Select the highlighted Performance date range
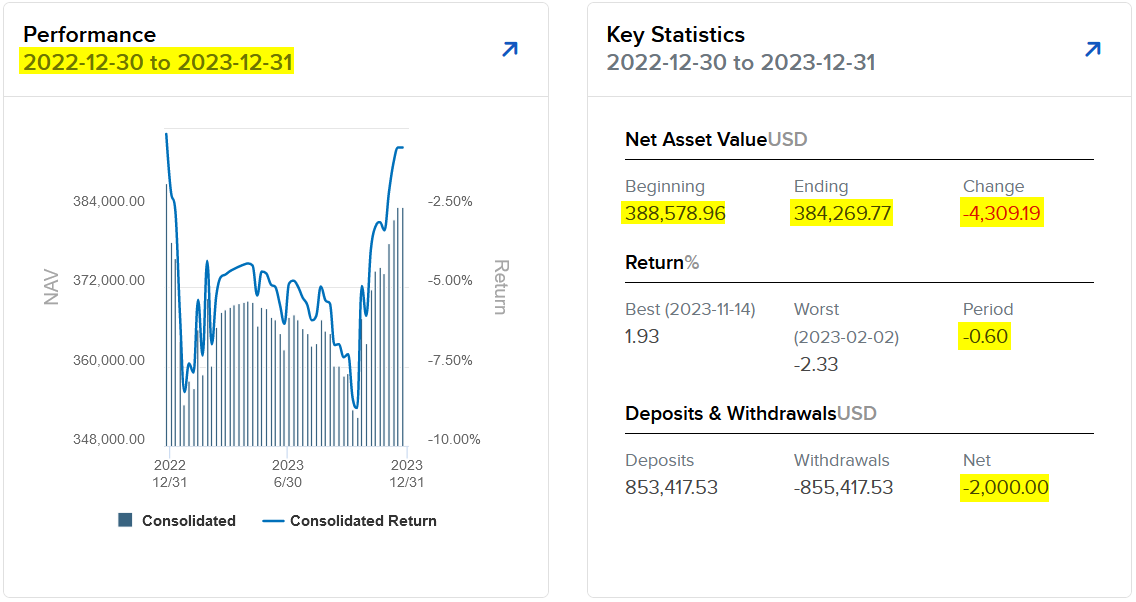The image size is (1136, 602). pyautogui.click(x=158, y=63)
